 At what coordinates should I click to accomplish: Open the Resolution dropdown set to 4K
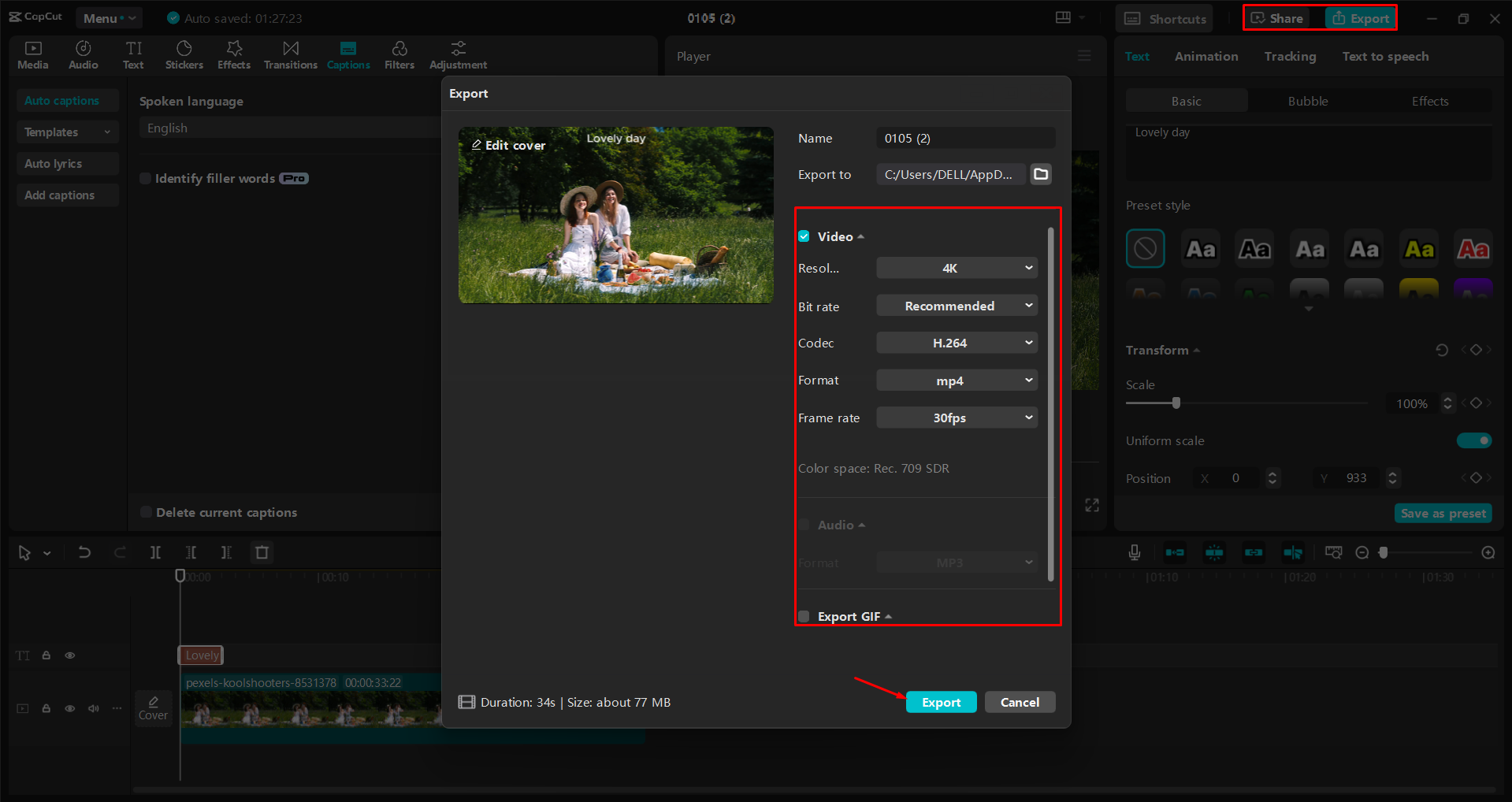(956, 268)
